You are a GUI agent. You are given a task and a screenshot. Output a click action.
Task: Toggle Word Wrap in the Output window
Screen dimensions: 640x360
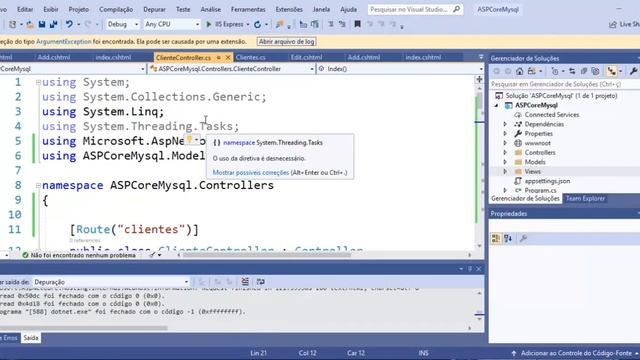(x=260, y=282)
